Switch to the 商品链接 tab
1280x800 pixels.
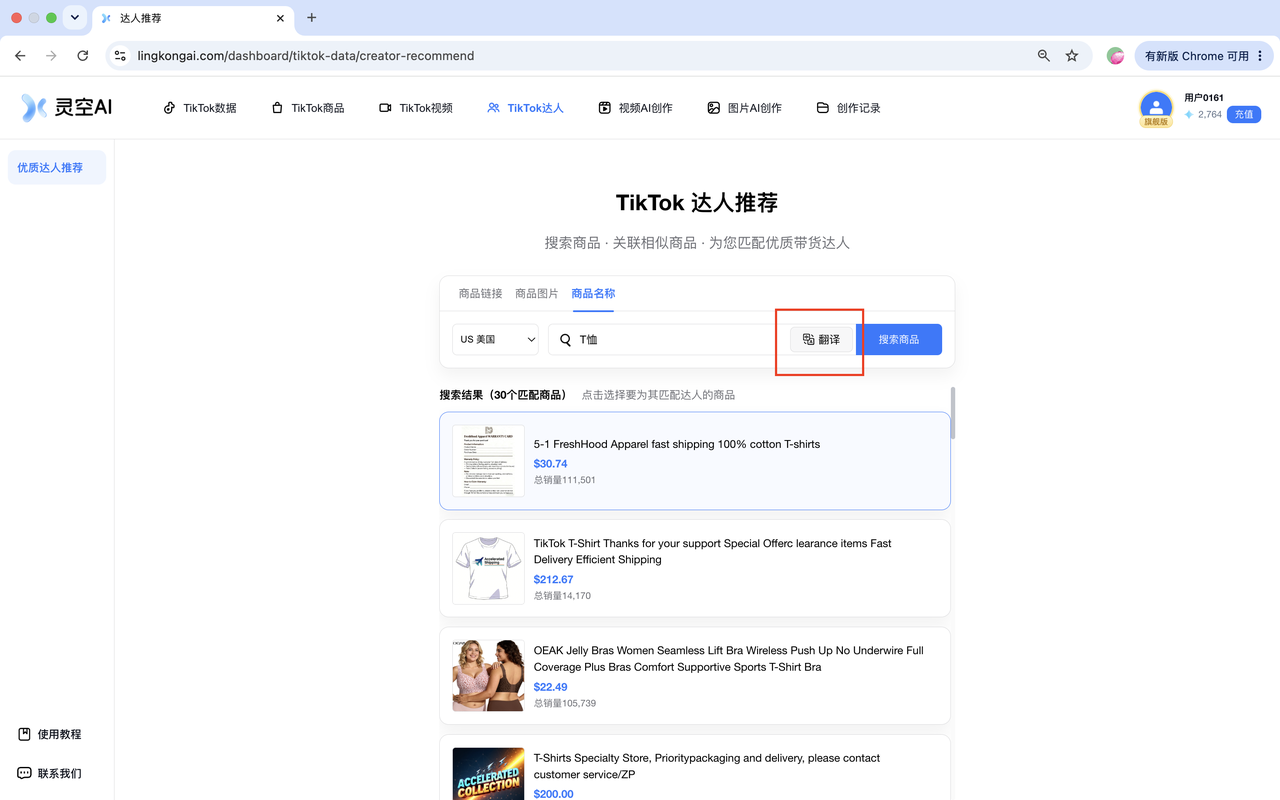click(480, 294)
